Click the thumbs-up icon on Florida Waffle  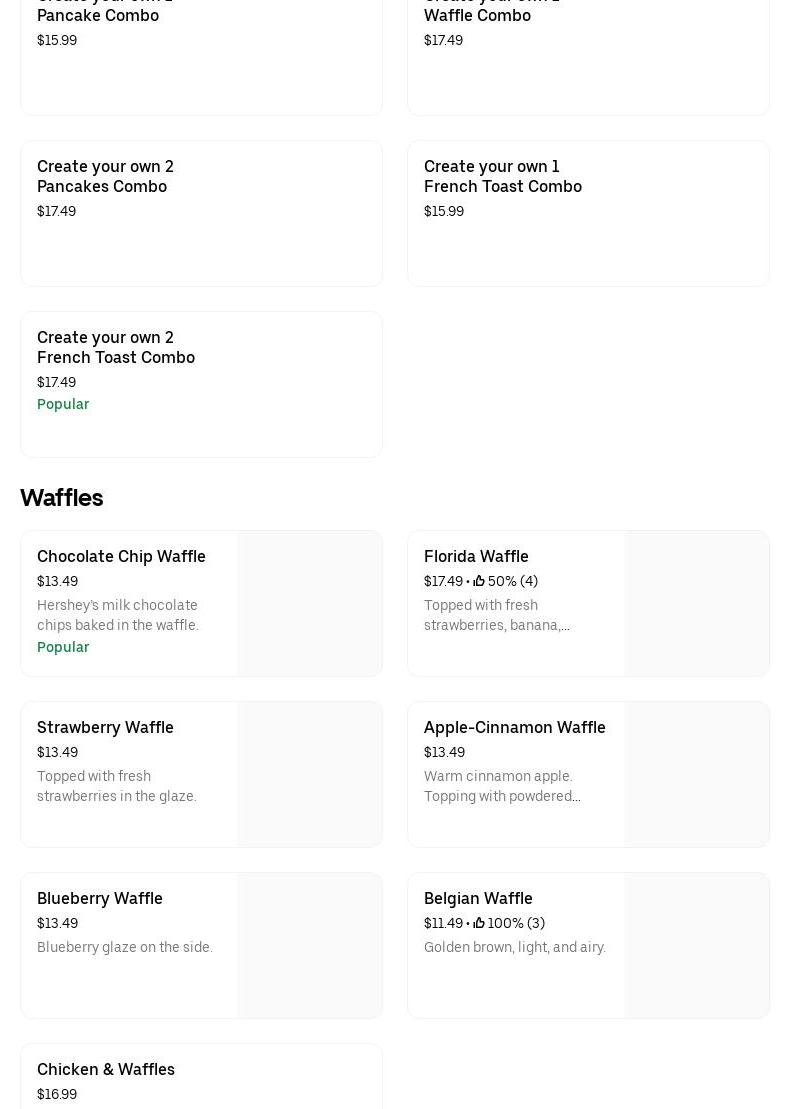(479, 581)
